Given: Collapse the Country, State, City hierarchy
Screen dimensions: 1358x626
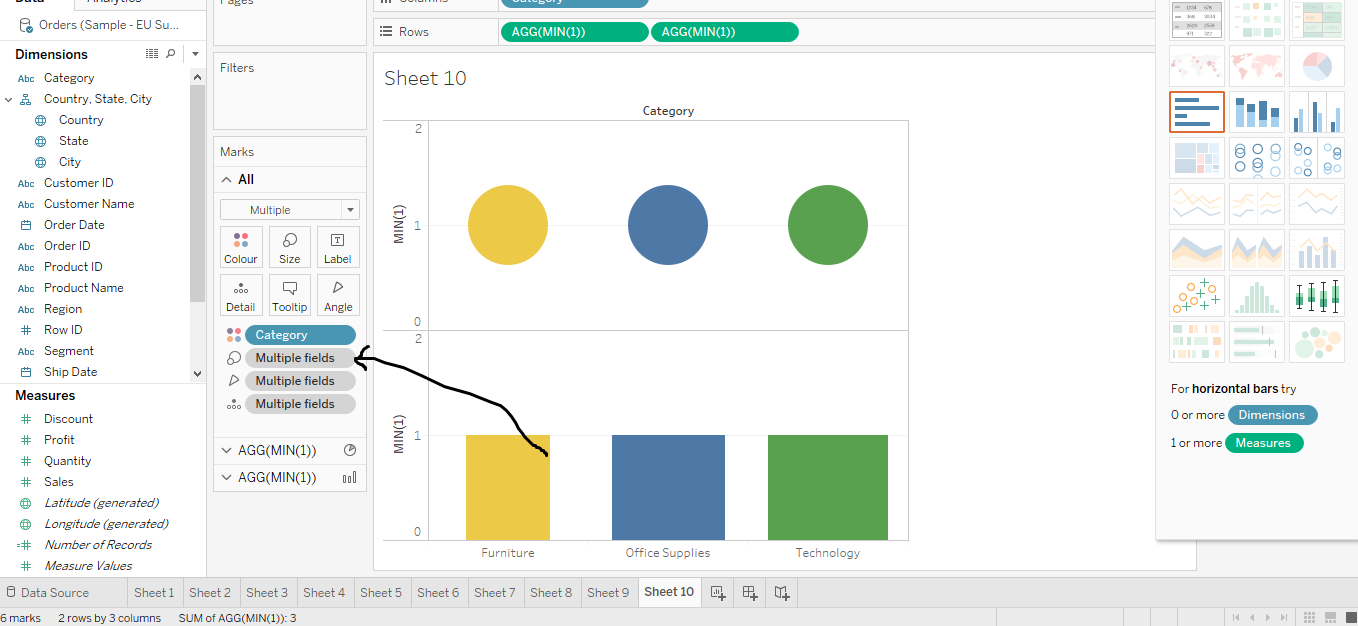Looking at the screenshot, I should (9, 99).
